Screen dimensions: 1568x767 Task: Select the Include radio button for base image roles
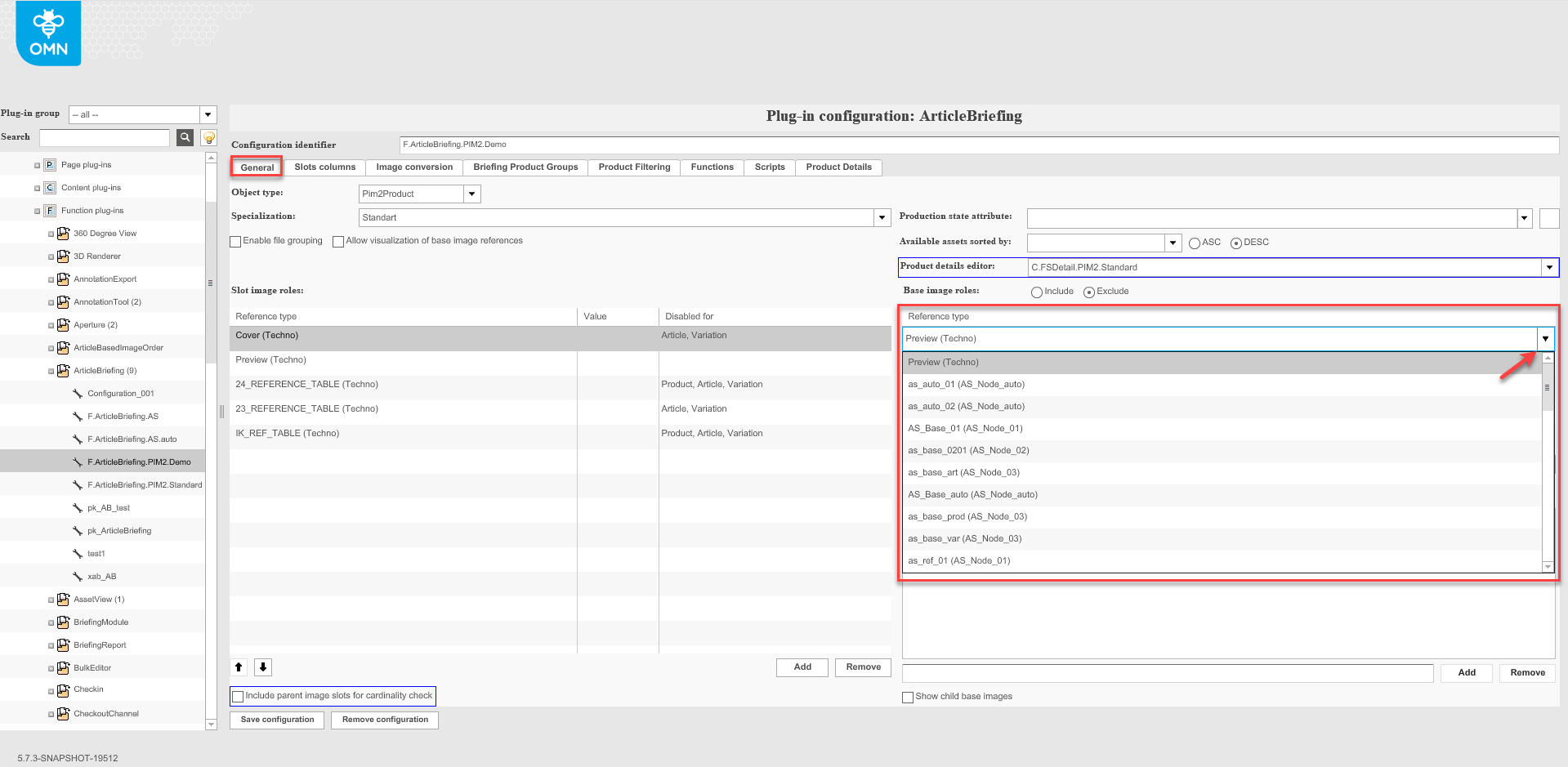click(1036, 292)
